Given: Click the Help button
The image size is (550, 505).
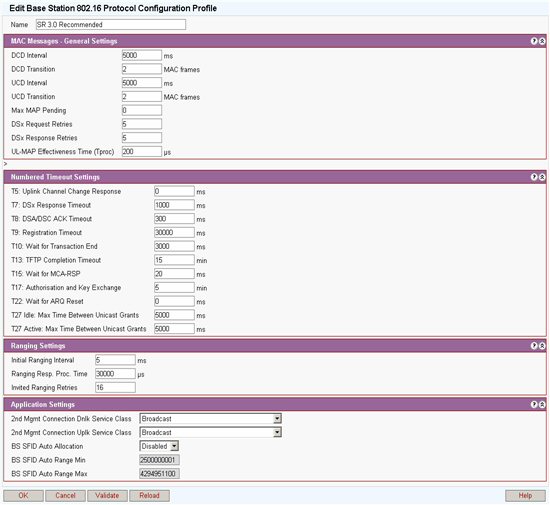Looking at the screenshot, I should 525,496.
